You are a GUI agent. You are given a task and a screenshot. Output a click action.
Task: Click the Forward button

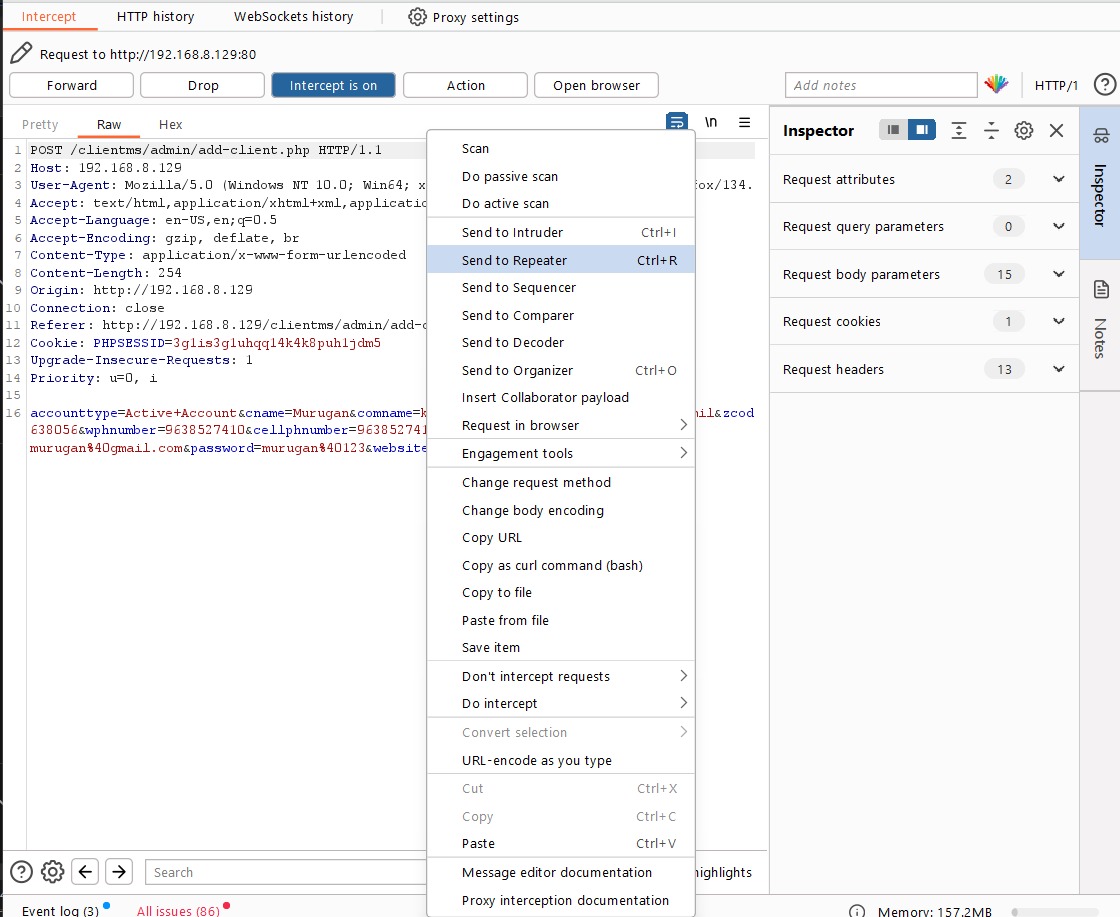[x=71, y=85]
